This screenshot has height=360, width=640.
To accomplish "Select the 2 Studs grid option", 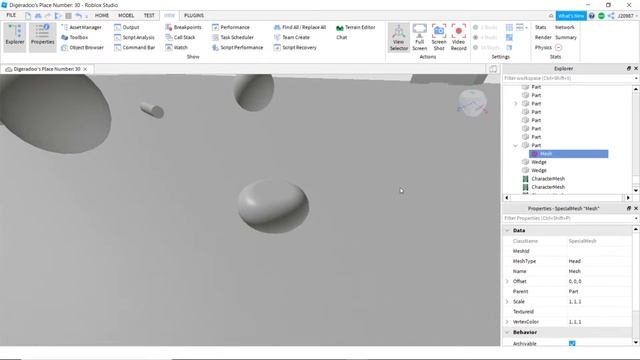I will (485, 27).
